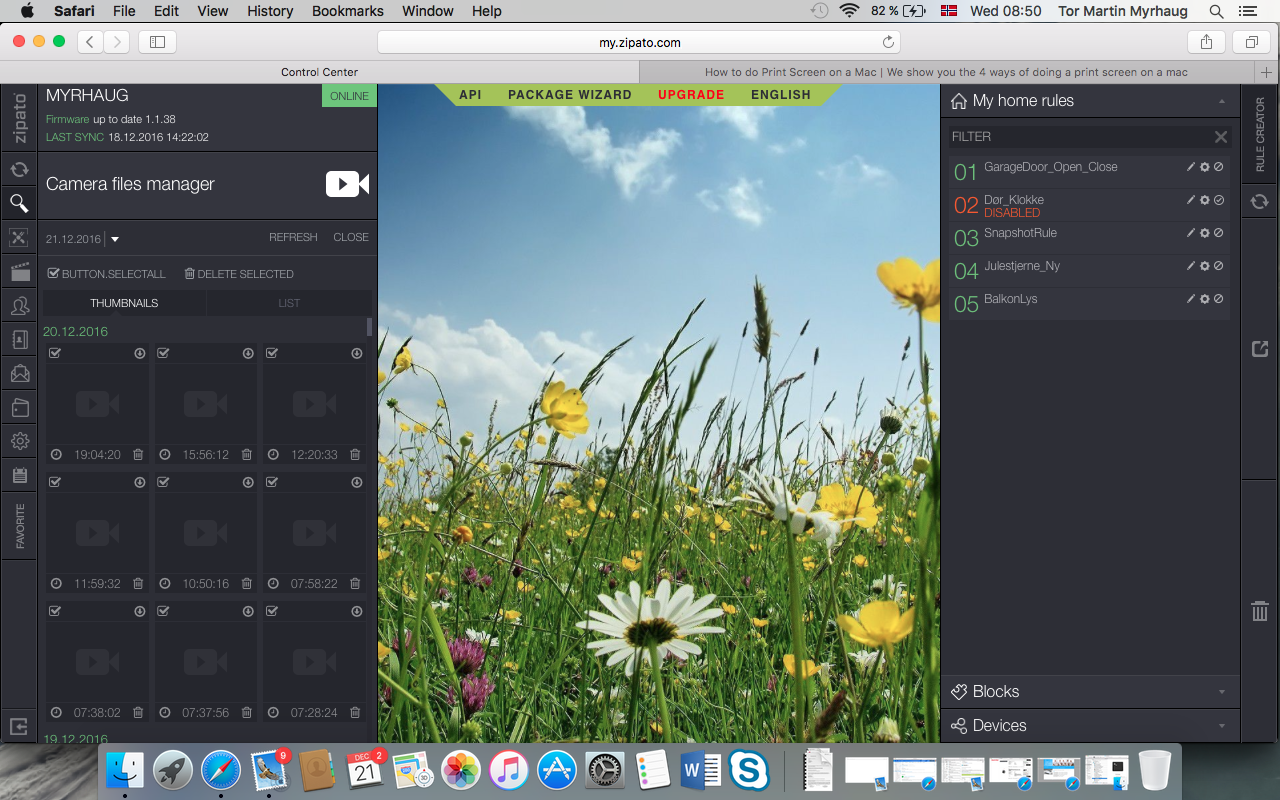
Task: Click the search magnifier icon in left sidebar
Action: point(19,204)
